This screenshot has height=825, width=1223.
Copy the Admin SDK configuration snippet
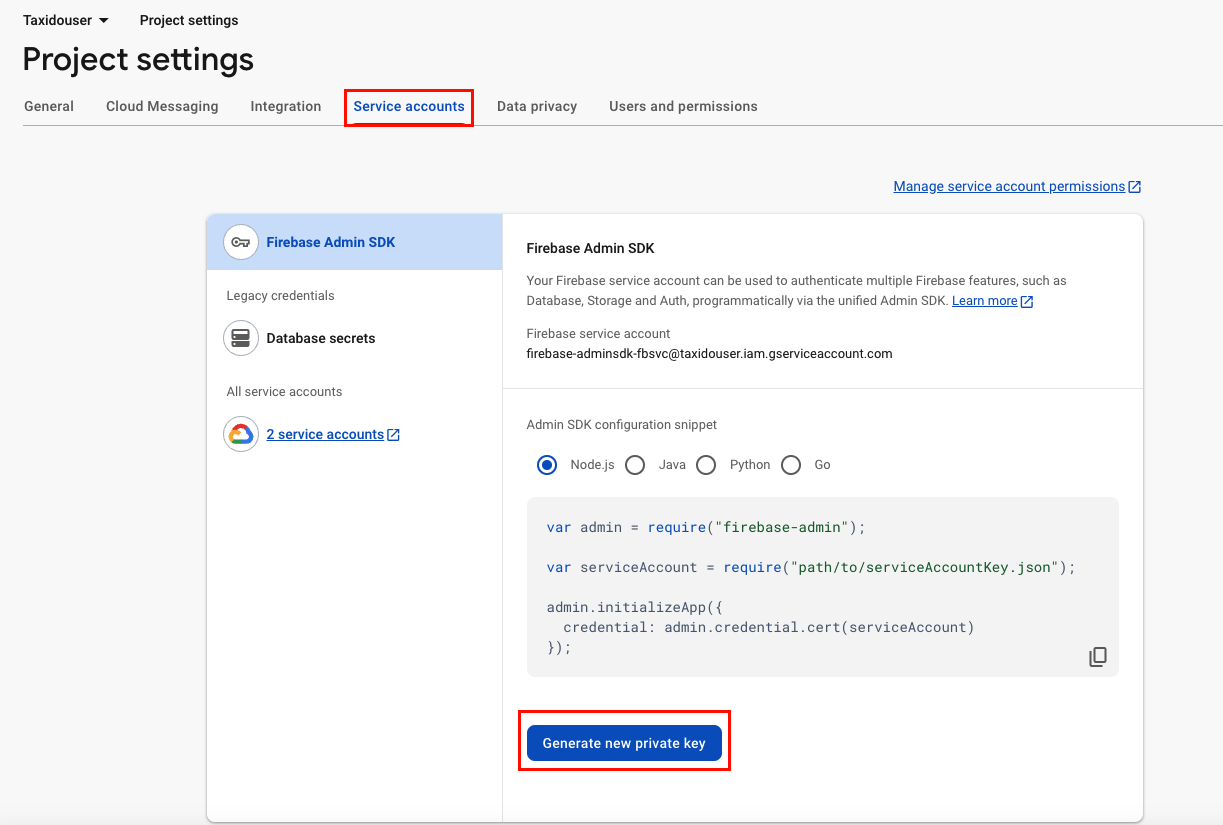tap(1097, 657)
